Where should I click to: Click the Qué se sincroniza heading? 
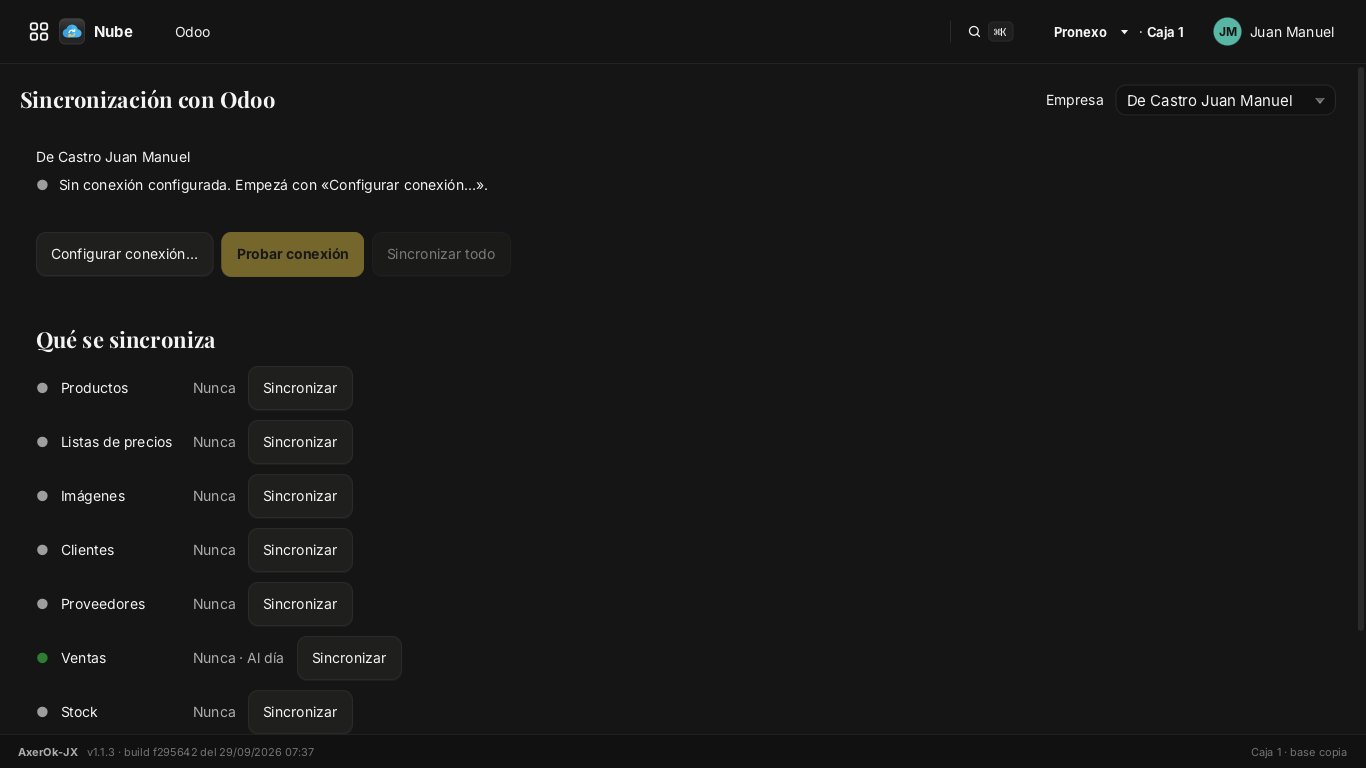click(126, 340)
